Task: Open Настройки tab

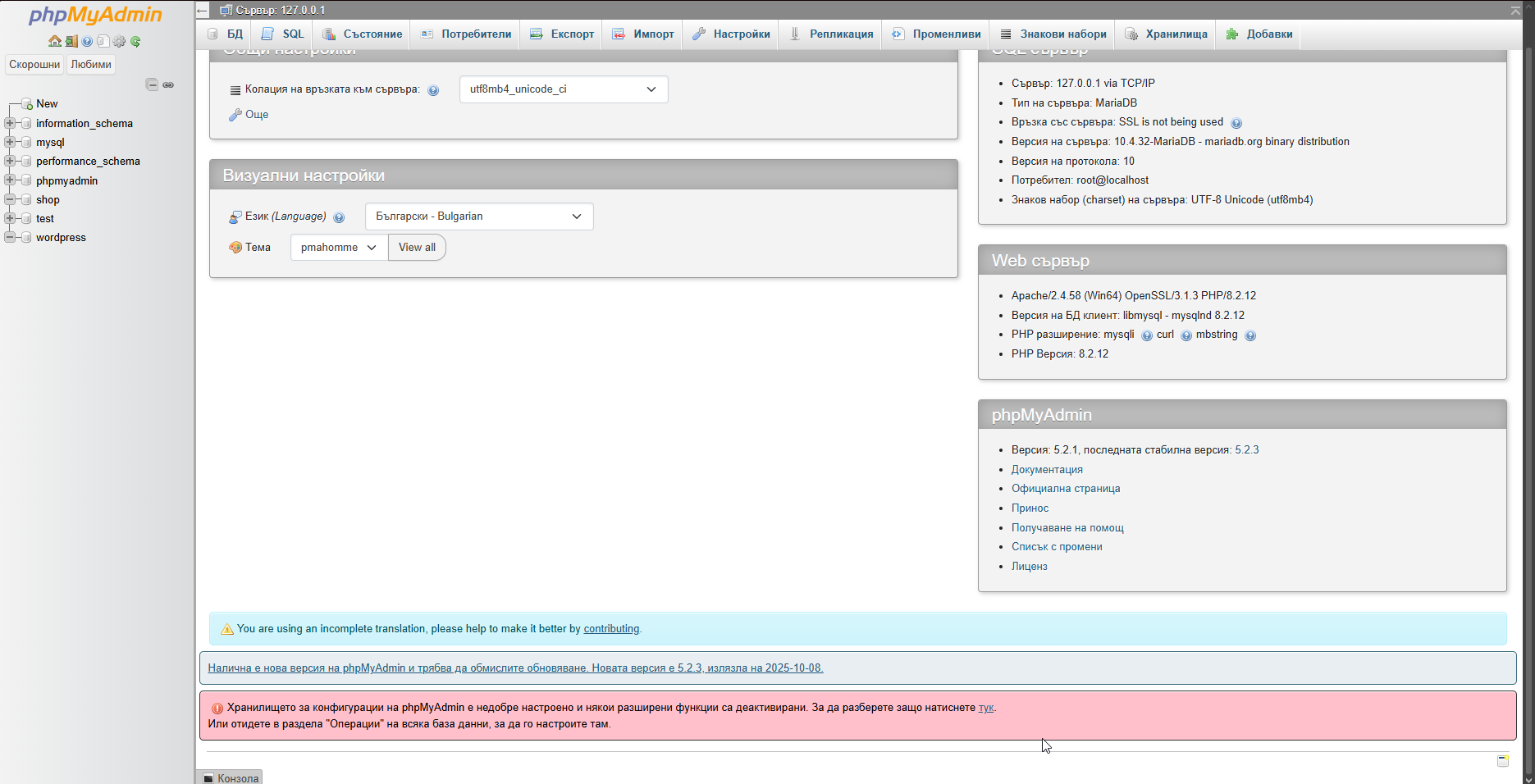Action: [x=731, y=34]
